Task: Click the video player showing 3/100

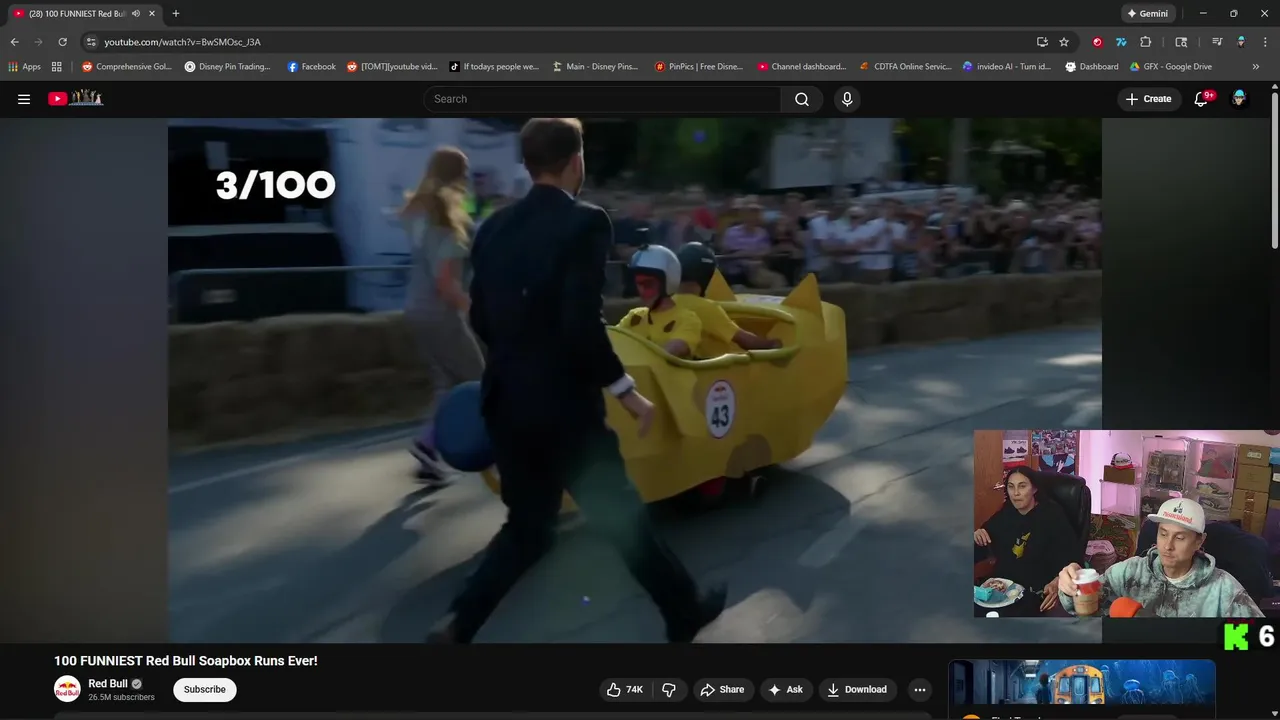Action: (x=634, y=380)
